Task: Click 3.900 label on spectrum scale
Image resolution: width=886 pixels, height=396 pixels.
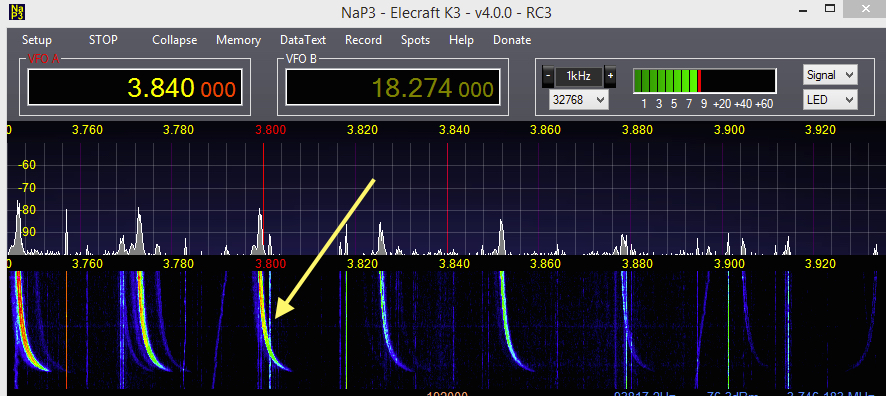Action: [x=729, y=130]
